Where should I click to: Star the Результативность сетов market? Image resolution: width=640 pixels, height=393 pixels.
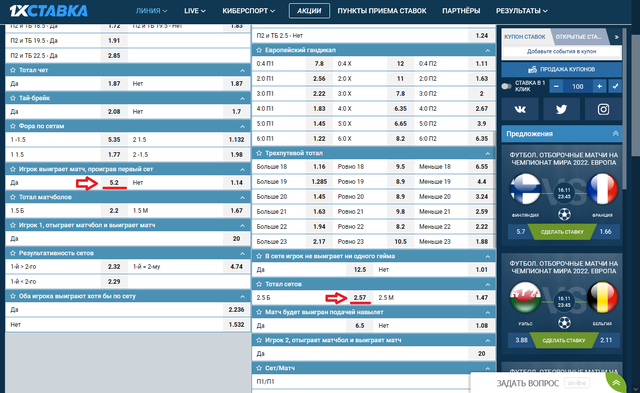pyautogui.click(x=13, y=253)
